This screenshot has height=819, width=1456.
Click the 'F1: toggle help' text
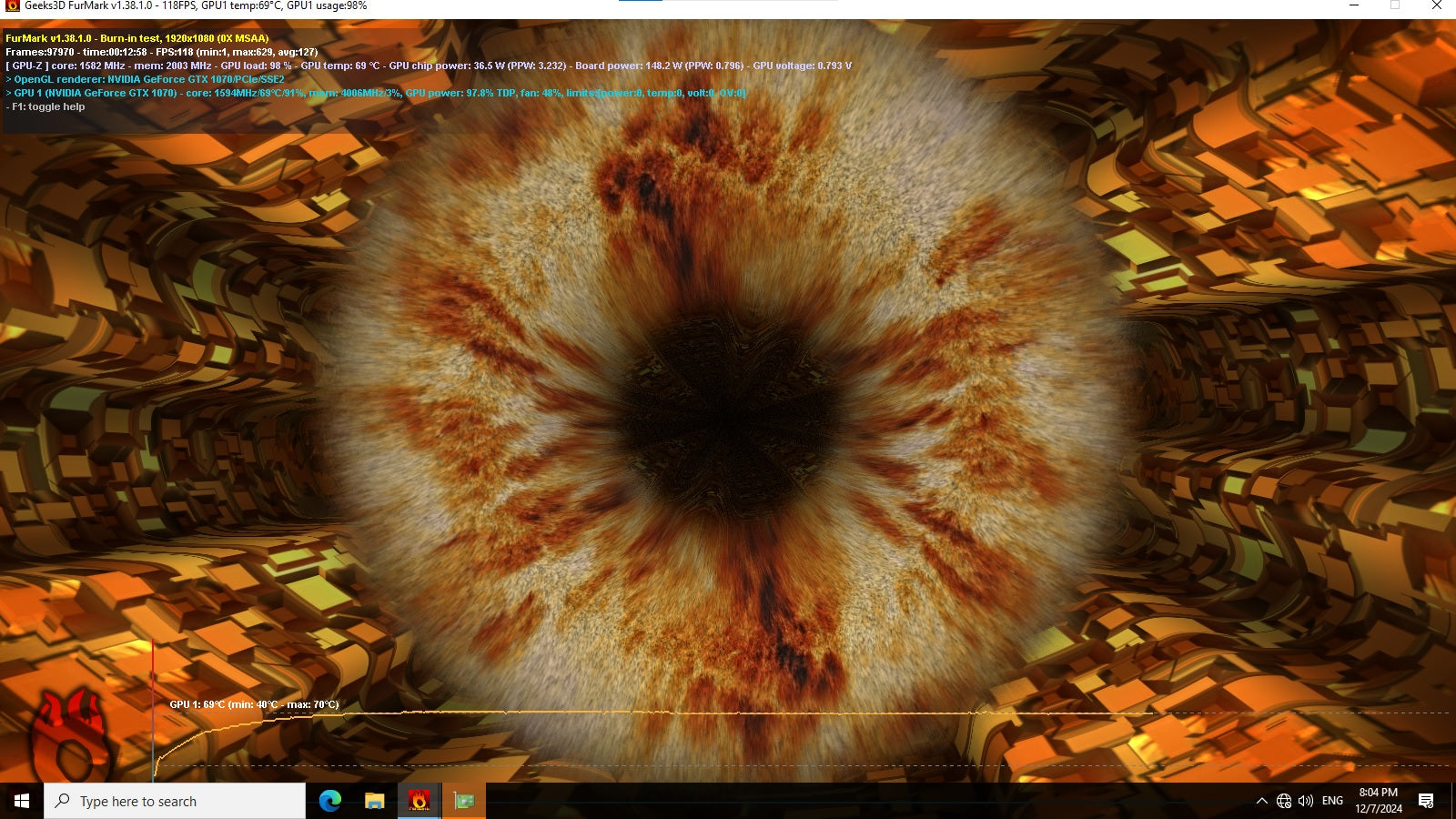45,106
